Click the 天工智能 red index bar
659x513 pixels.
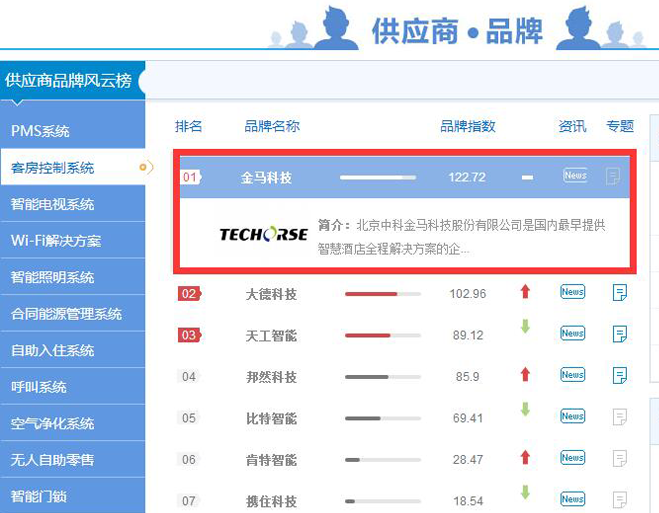pyautogui.click(x=383, y=335)
